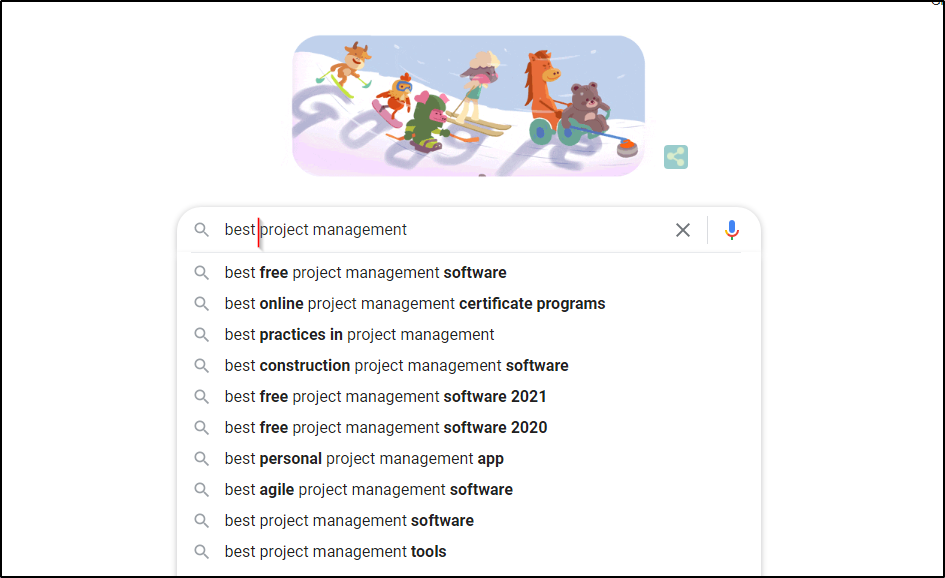Screen dimensions: 945x578
Task: Click magnifier icon beside 'best construction project management software'
Action: point(202,365)
